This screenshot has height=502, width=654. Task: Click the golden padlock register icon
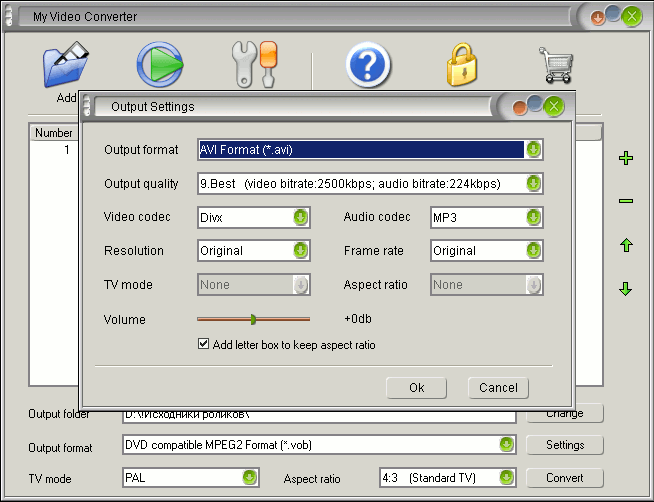[462, 64]
